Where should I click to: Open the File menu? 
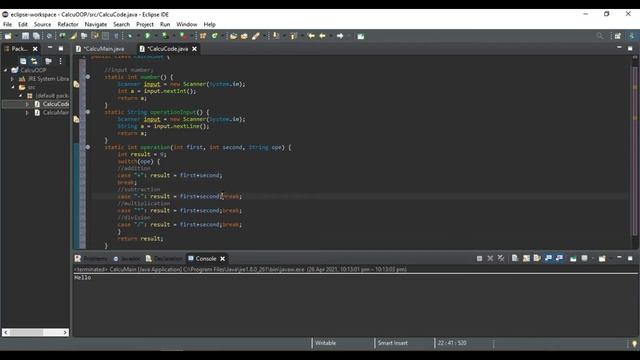(7, 24)
